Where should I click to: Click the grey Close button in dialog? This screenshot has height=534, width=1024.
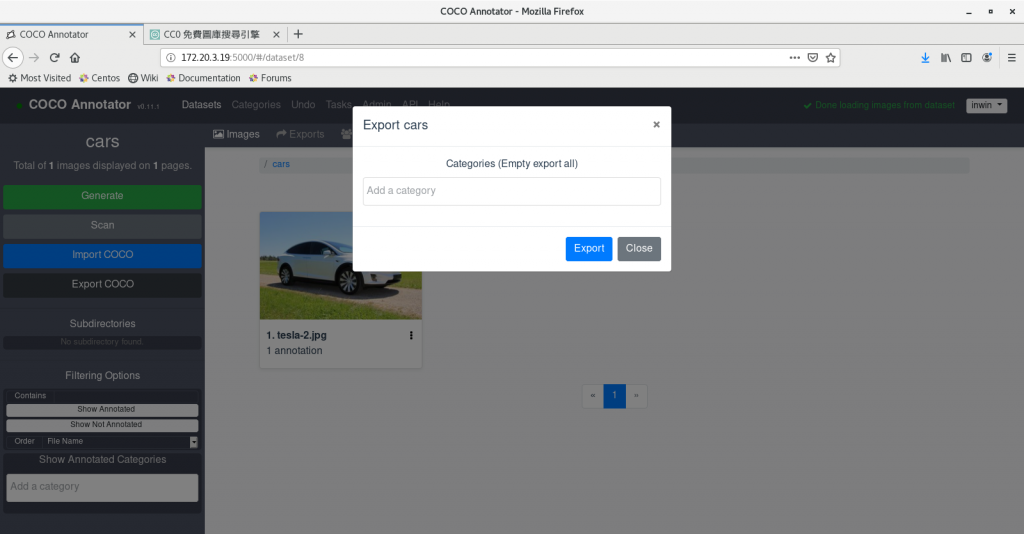click(639, 249)
